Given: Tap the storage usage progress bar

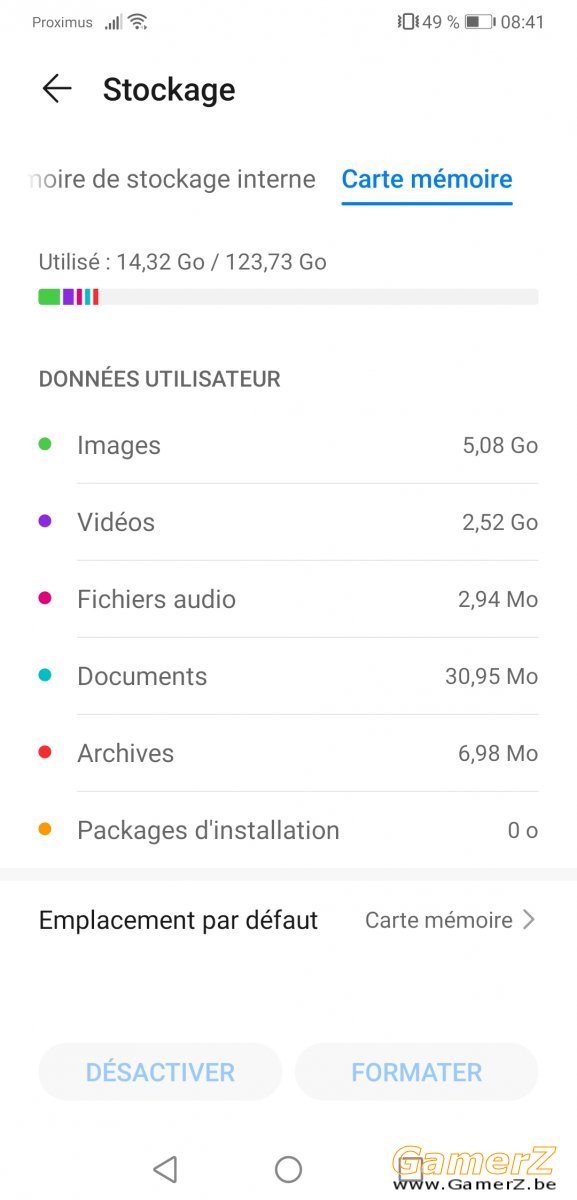Looking at the screenshot, I should point(288,297).
